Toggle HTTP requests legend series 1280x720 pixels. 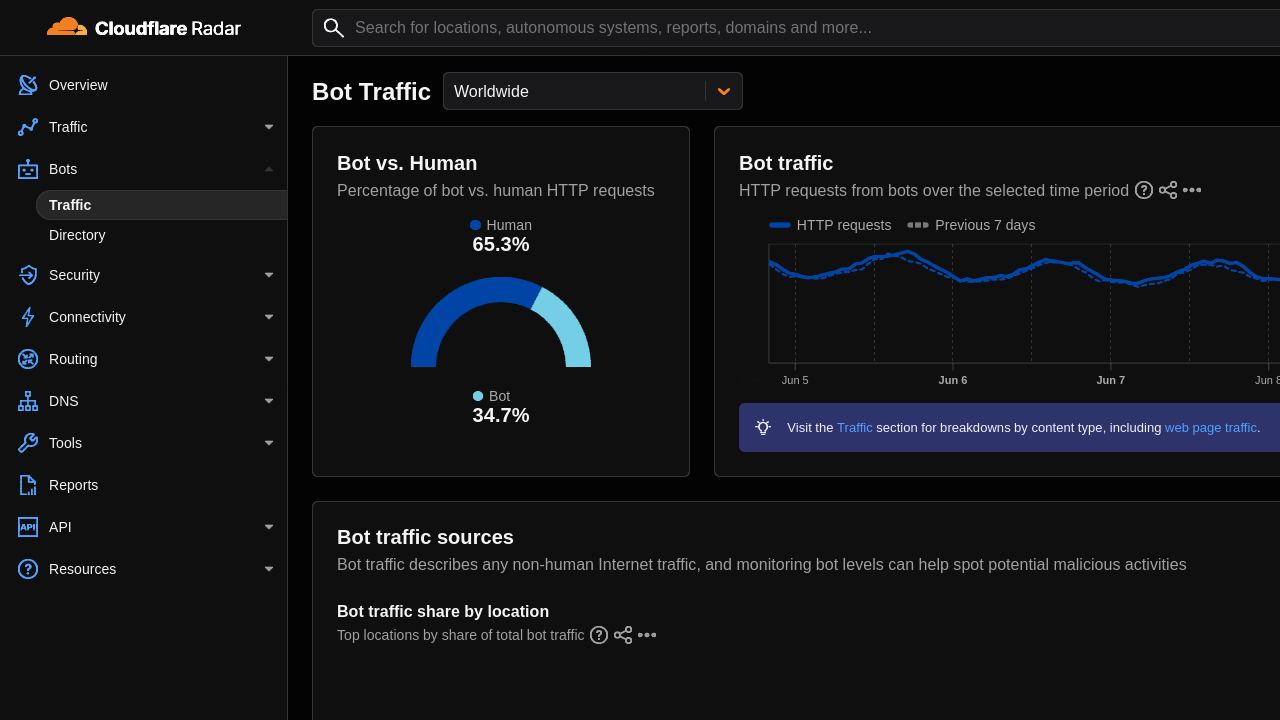(830, 225)
